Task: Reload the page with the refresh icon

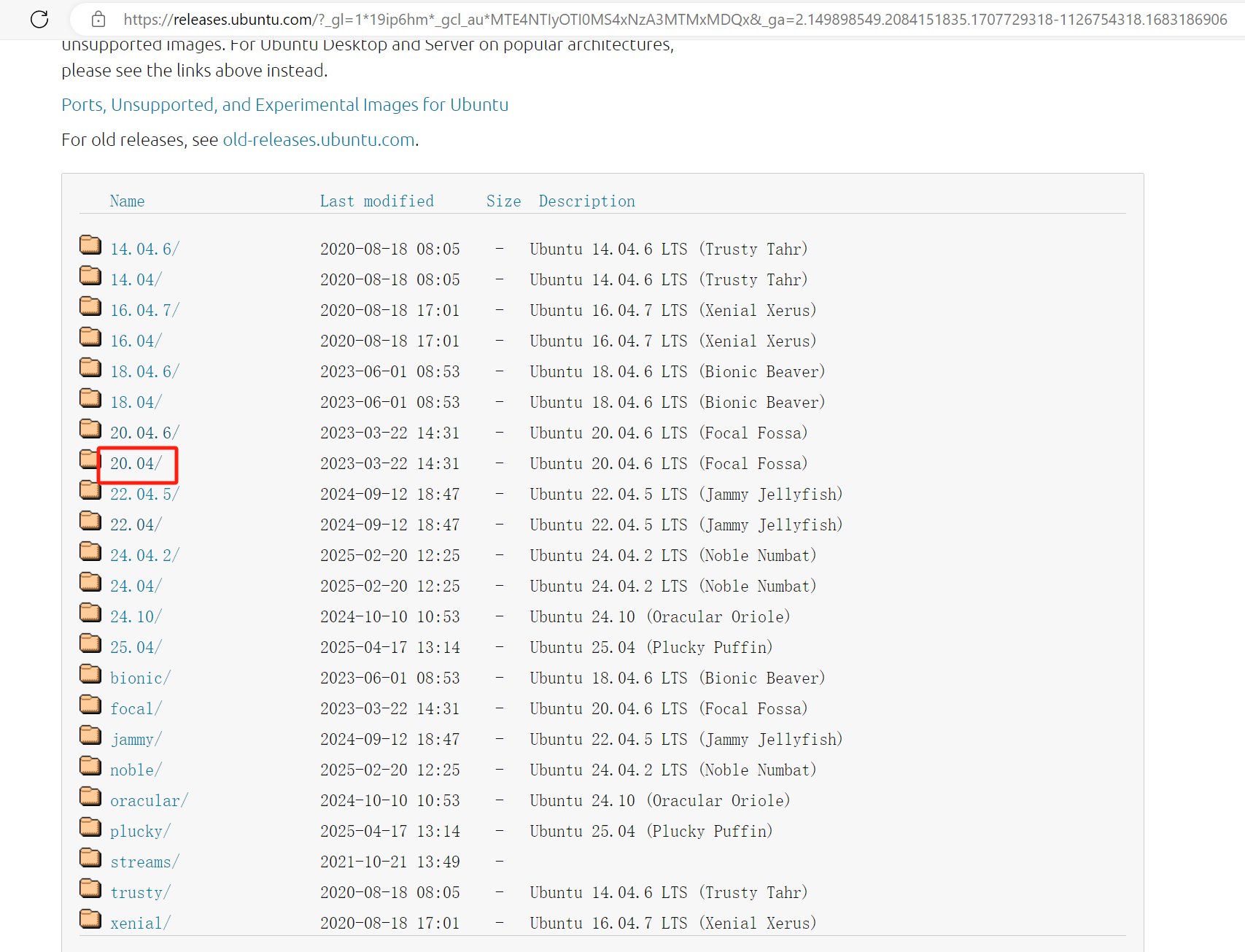Action: click(39, 19)
